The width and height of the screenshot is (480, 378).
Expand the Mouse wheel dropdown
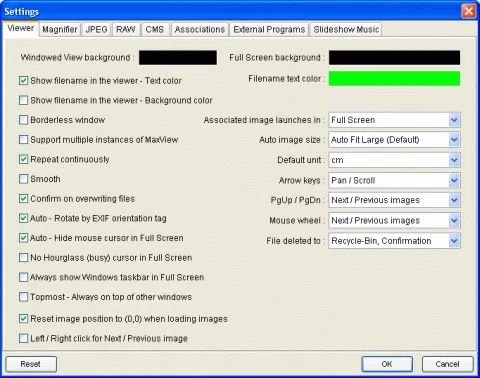(x=394, y=220)
